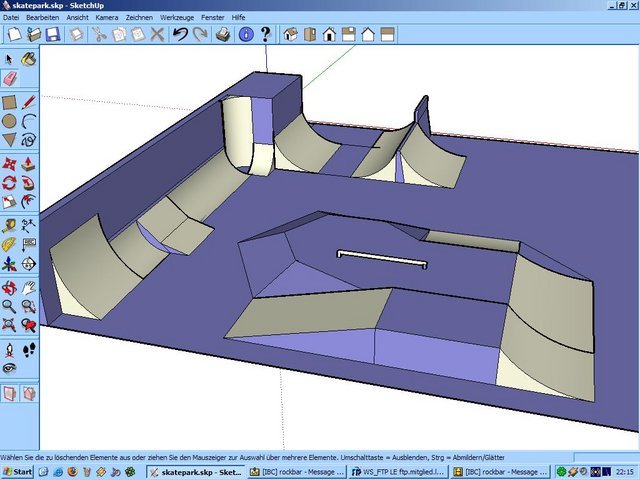Open the Werkzeuge menu
Image resolution: width=640 pixels, height=480 pixels.
(177, 18)
